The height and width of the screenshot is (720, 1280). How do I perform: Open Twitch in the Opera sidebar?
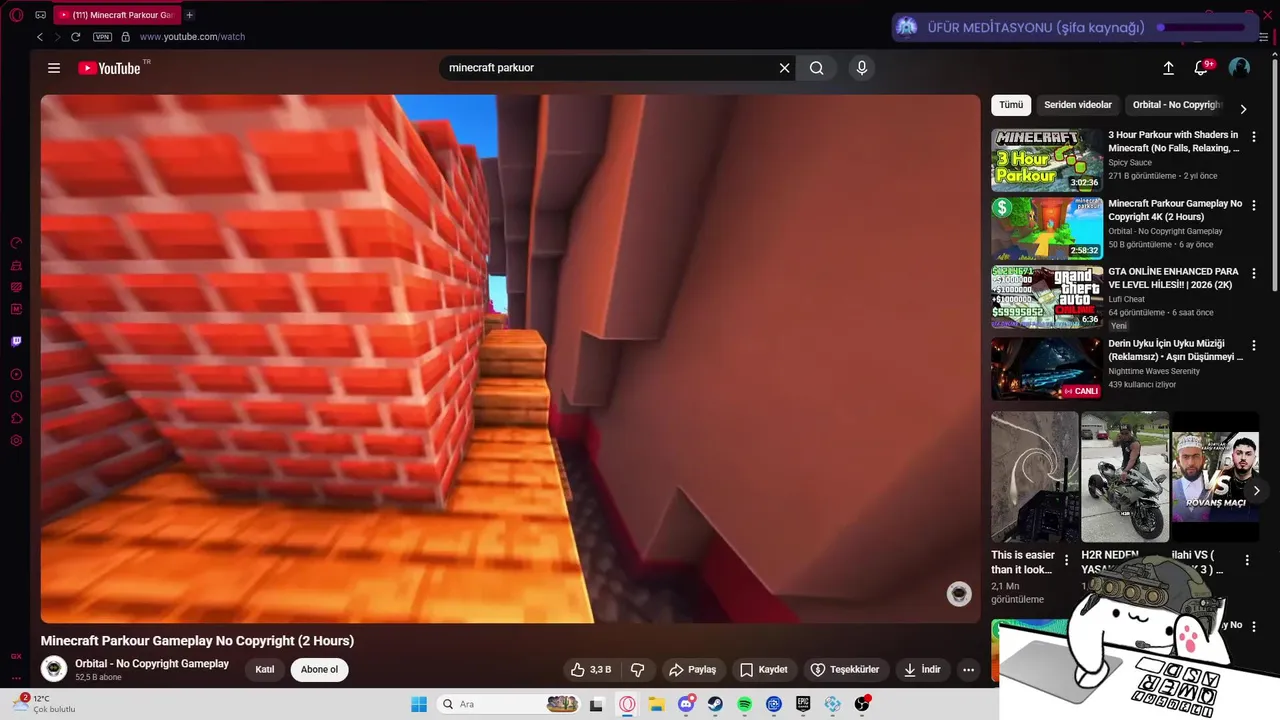16,342
